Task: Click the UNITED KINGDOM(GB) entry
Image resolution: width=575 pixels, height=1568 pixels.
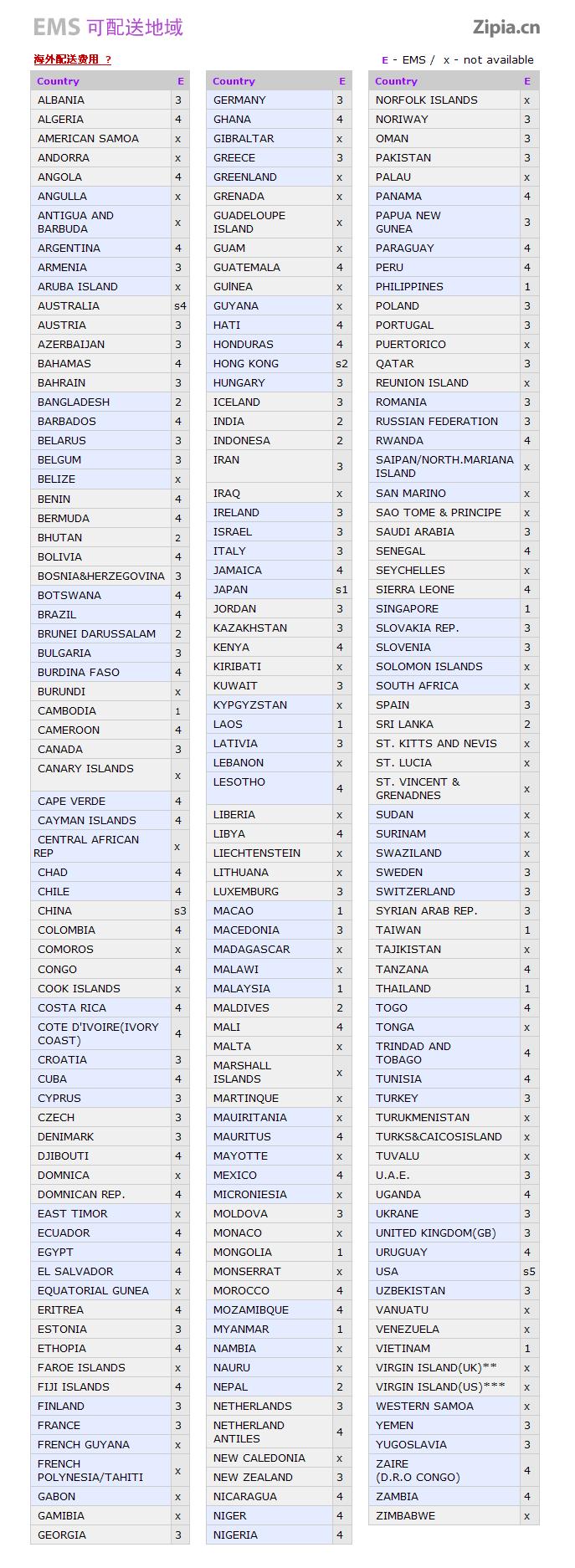Action: [x=435, y=1233]
